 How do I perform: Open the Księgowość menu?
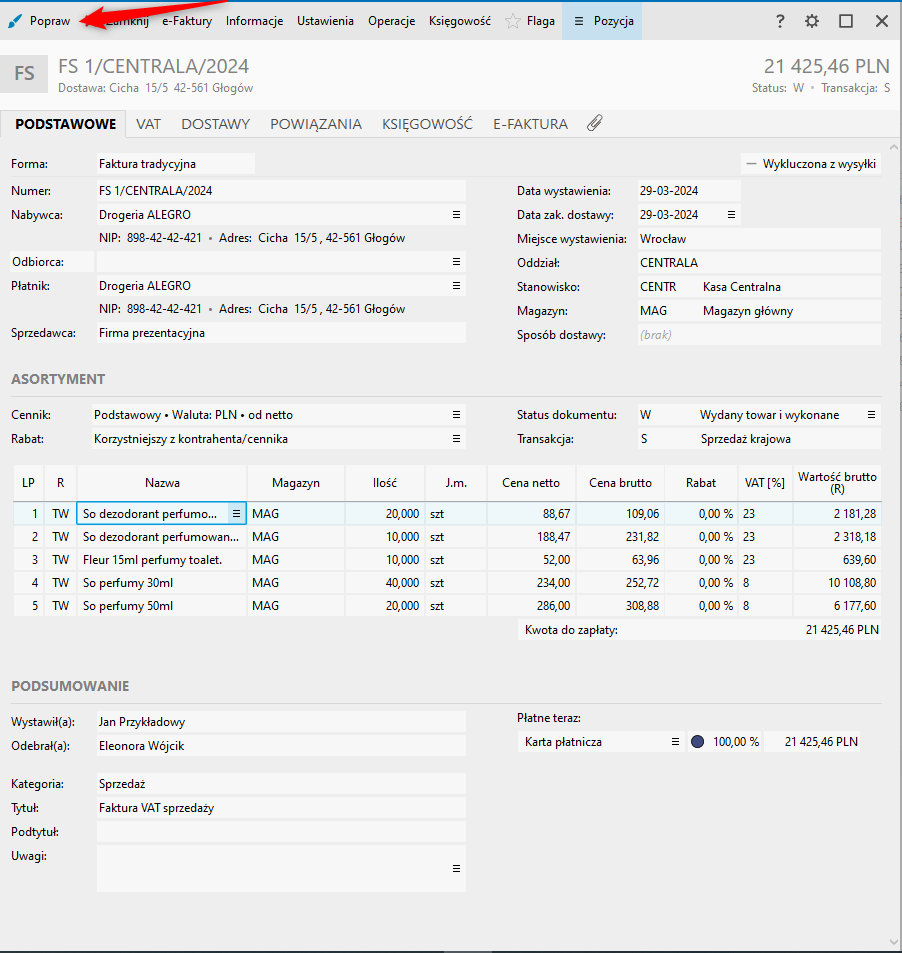[460, 21]
